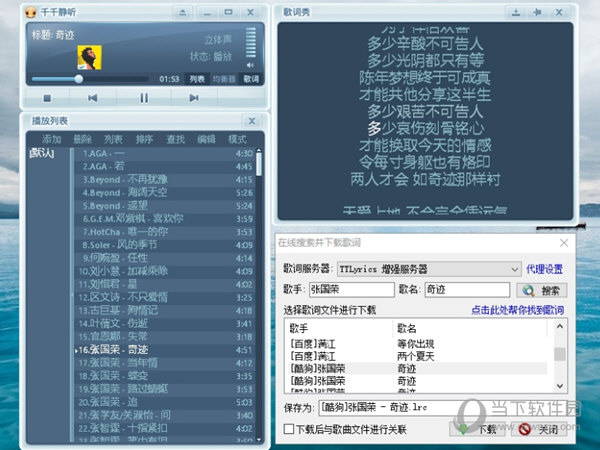This screenshot has height=450, width=600.
Task: Open the 歌词服务器 server dropdown
Action: pos(429,269)
